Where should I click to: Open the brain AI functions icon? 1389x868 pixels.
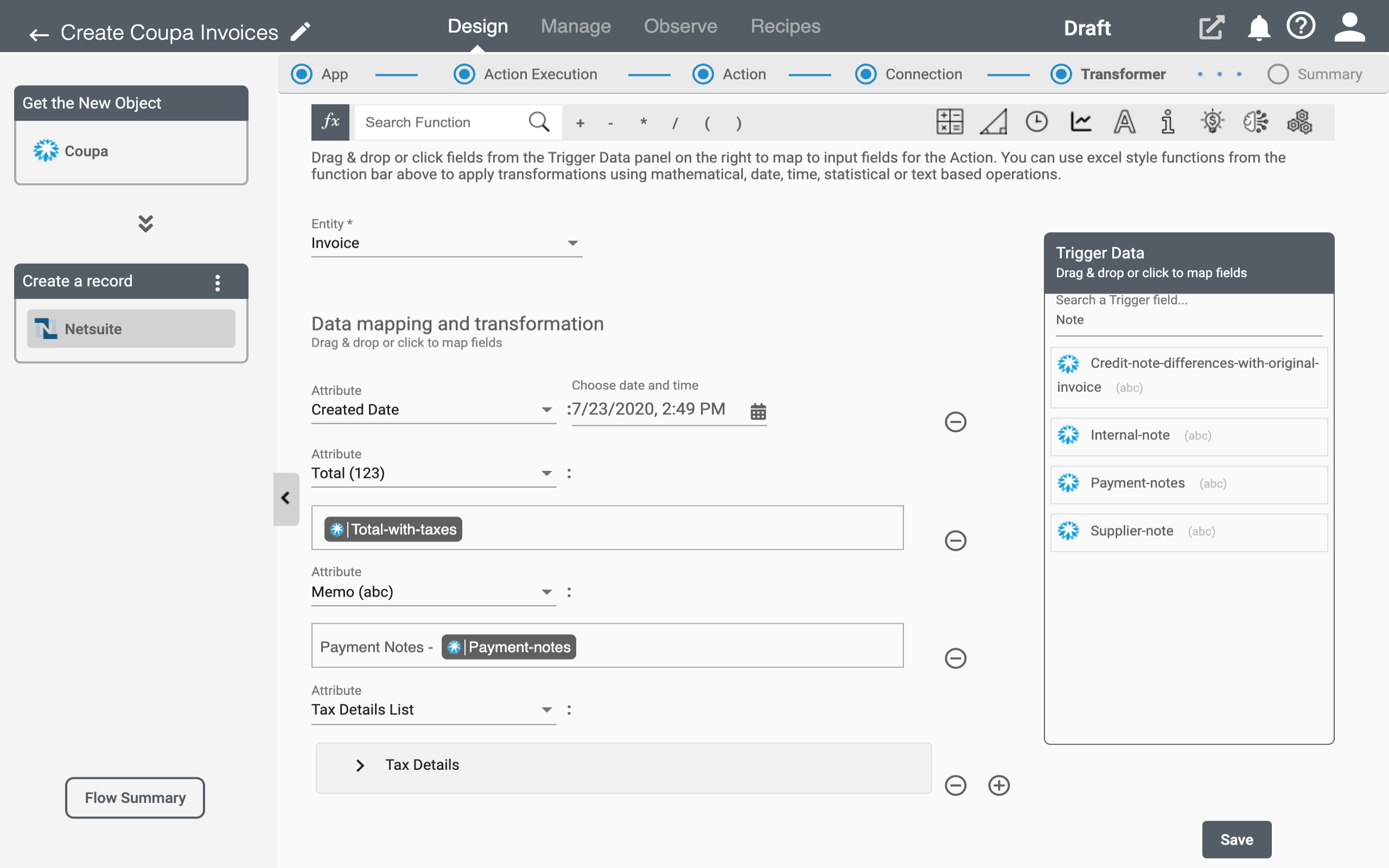point(1256,122)
